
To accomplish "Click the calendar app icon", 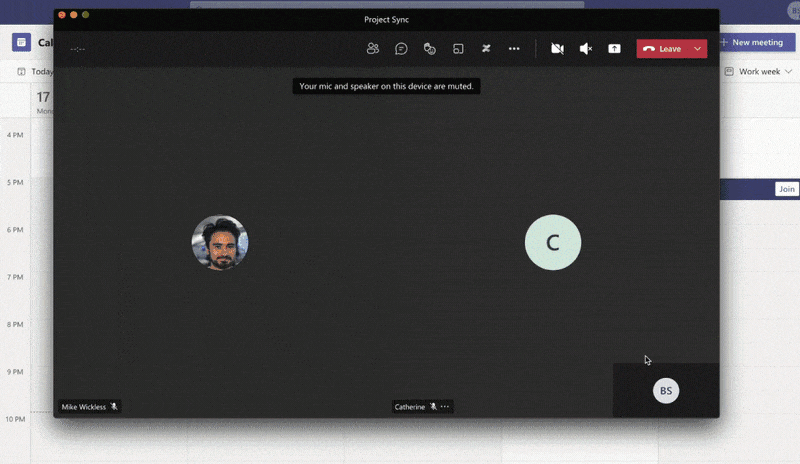I will click(x=21, y=42).
